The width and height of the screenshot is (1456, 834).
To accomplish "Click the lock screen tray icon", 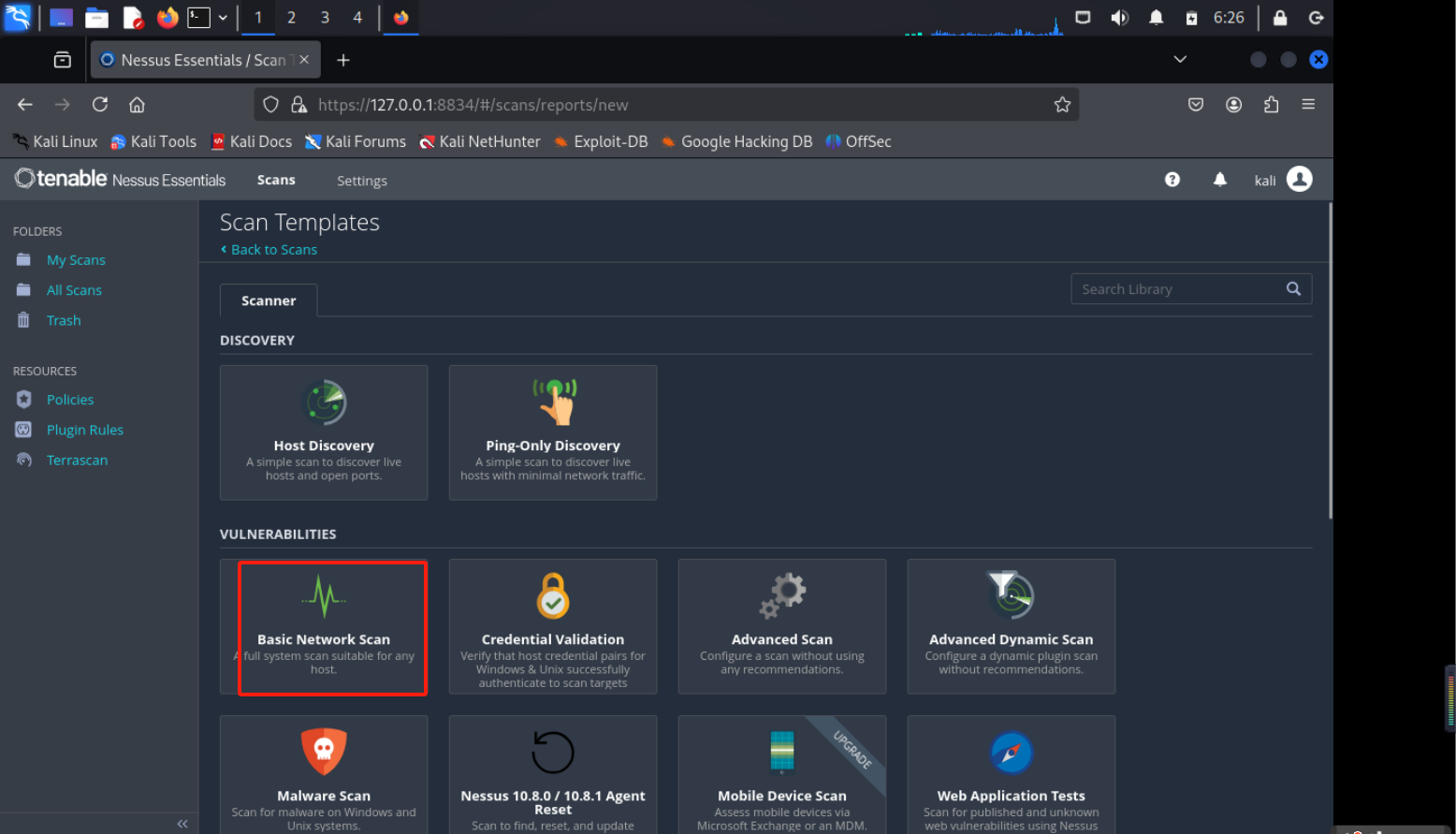I will 1280,18.
